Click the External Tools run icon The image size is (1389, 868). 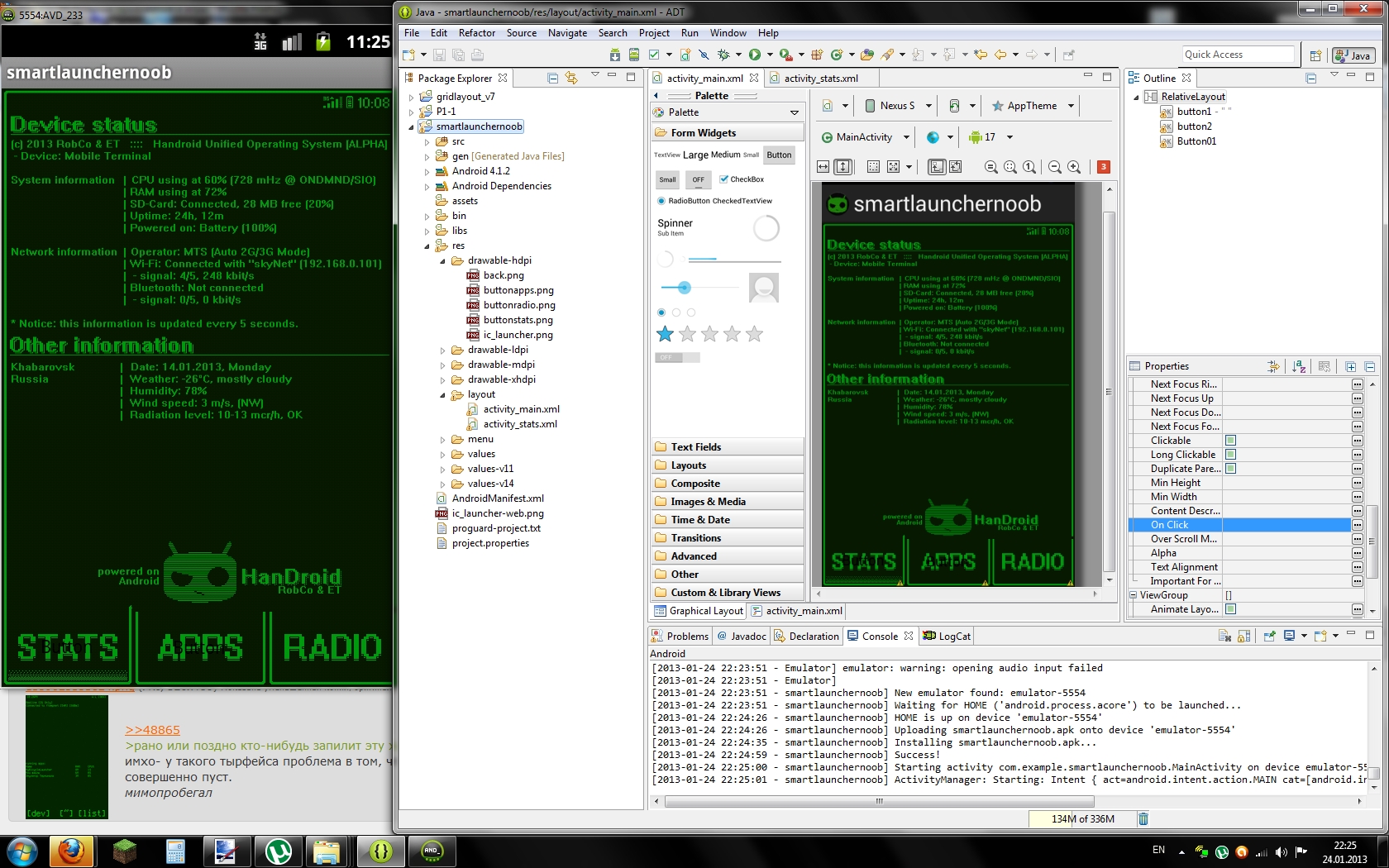click(785, 55)
